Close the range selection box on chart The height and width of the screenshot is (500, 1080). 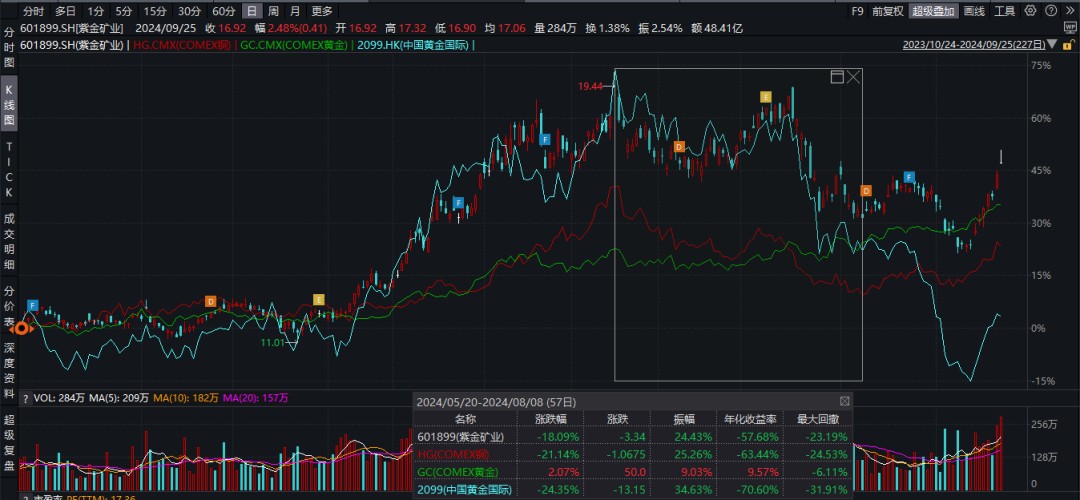click(x=854, y=77)
